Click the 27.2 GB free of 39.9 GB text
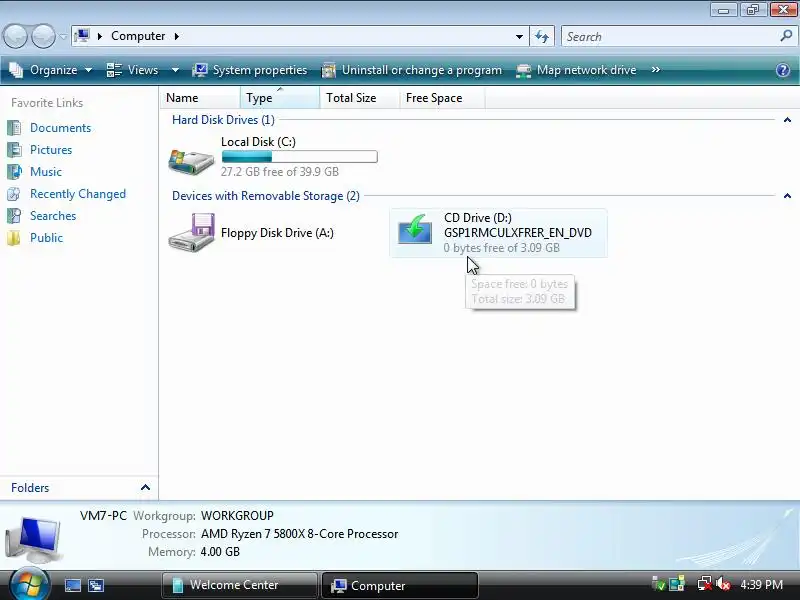 [280, 171]
